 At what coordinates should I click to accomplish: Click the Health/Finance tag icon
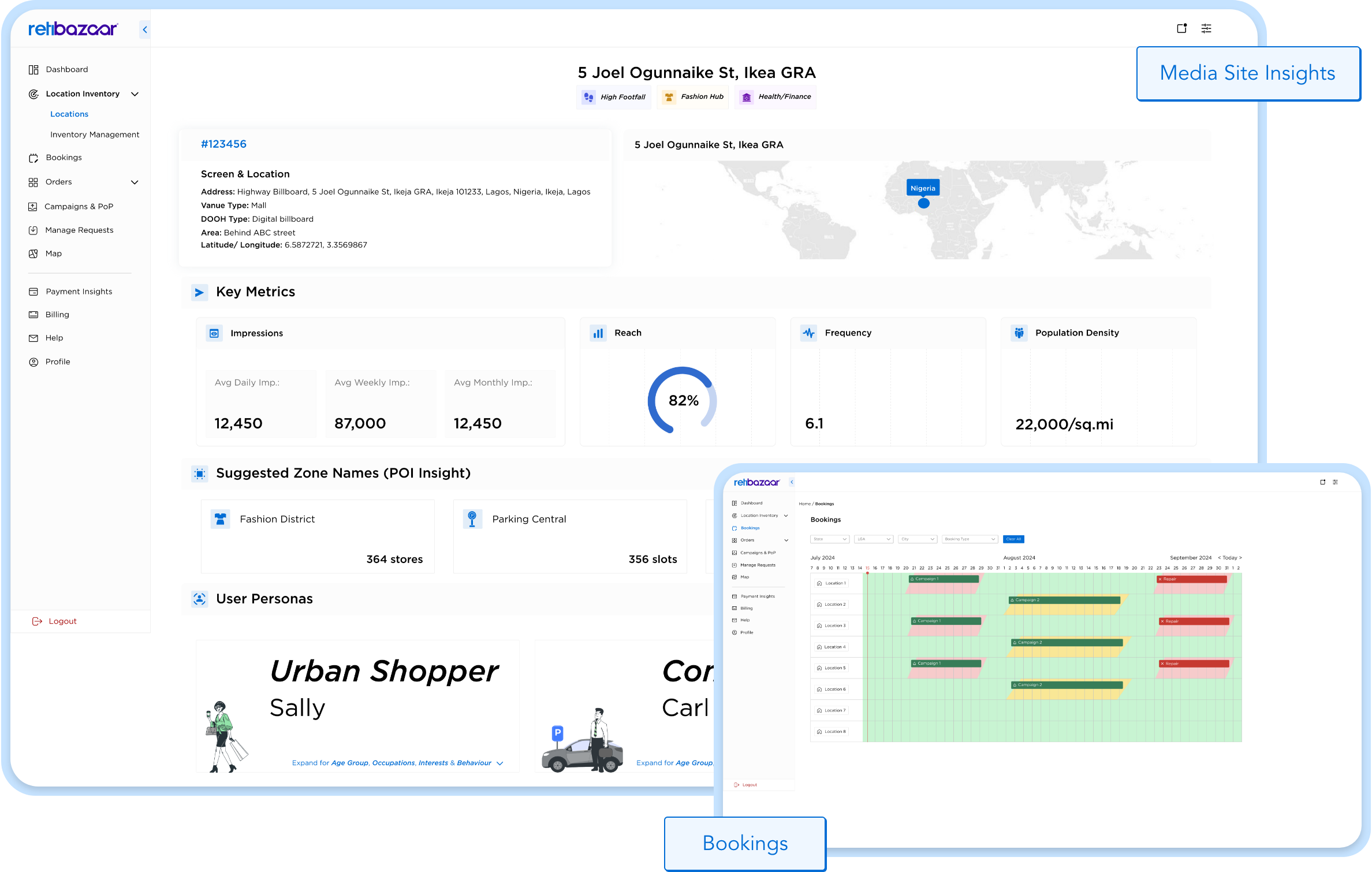[747, 97]
